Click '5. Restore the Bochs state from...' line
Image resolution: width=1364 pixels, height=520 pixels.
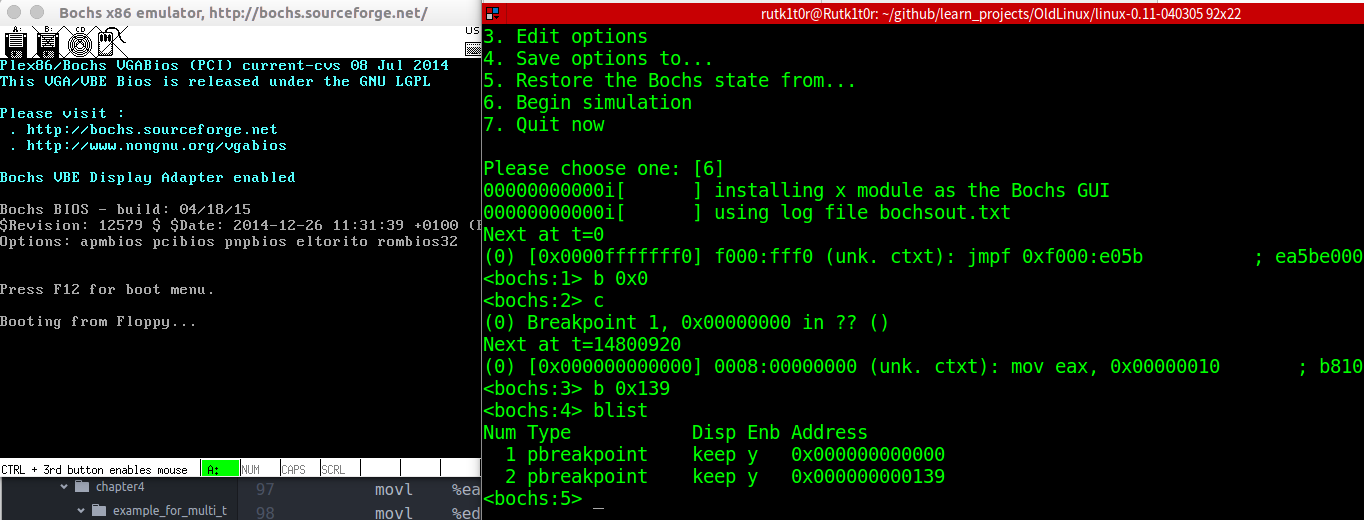coord(670,80)
